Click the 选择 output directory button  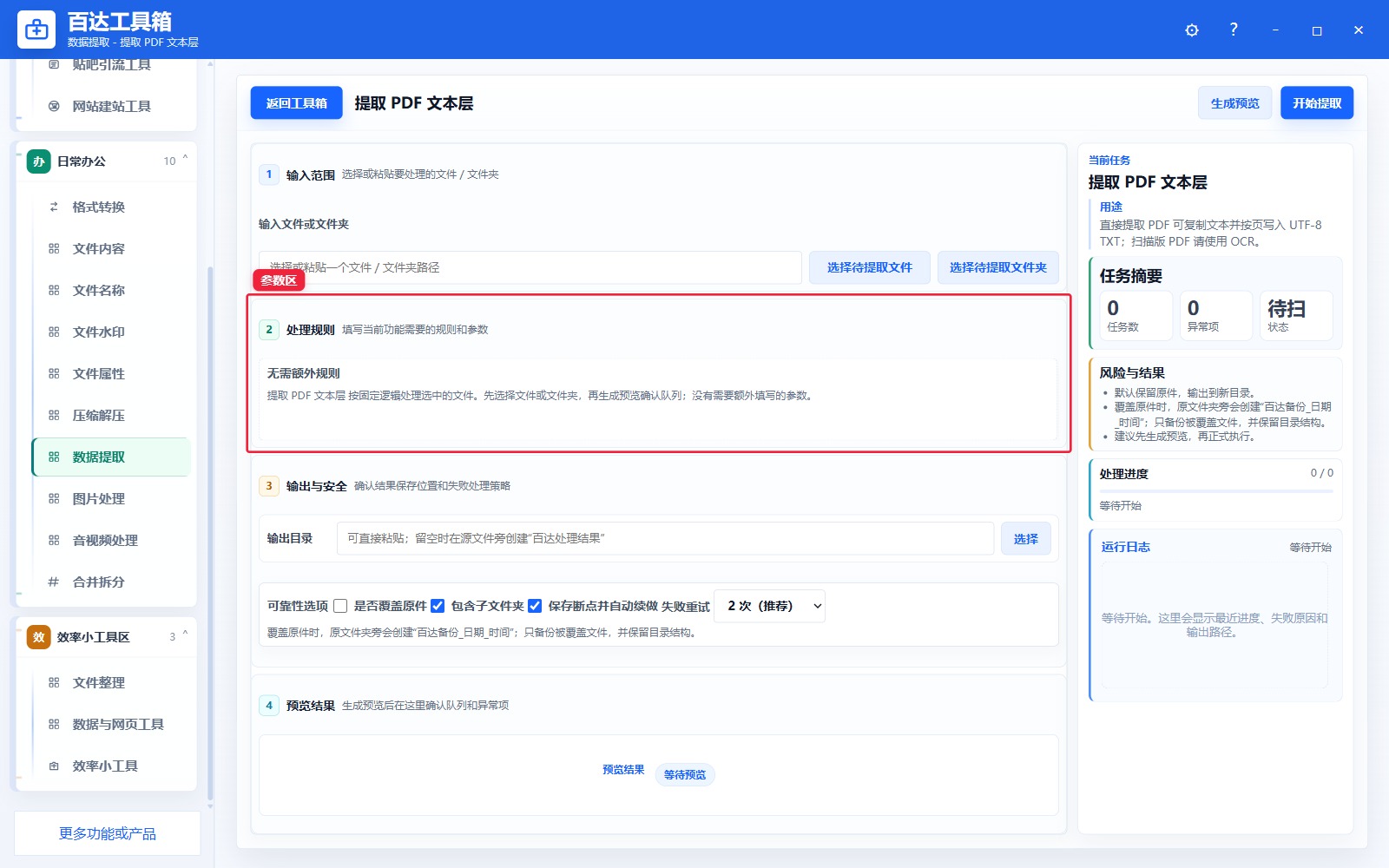[x=1026, y=539]
